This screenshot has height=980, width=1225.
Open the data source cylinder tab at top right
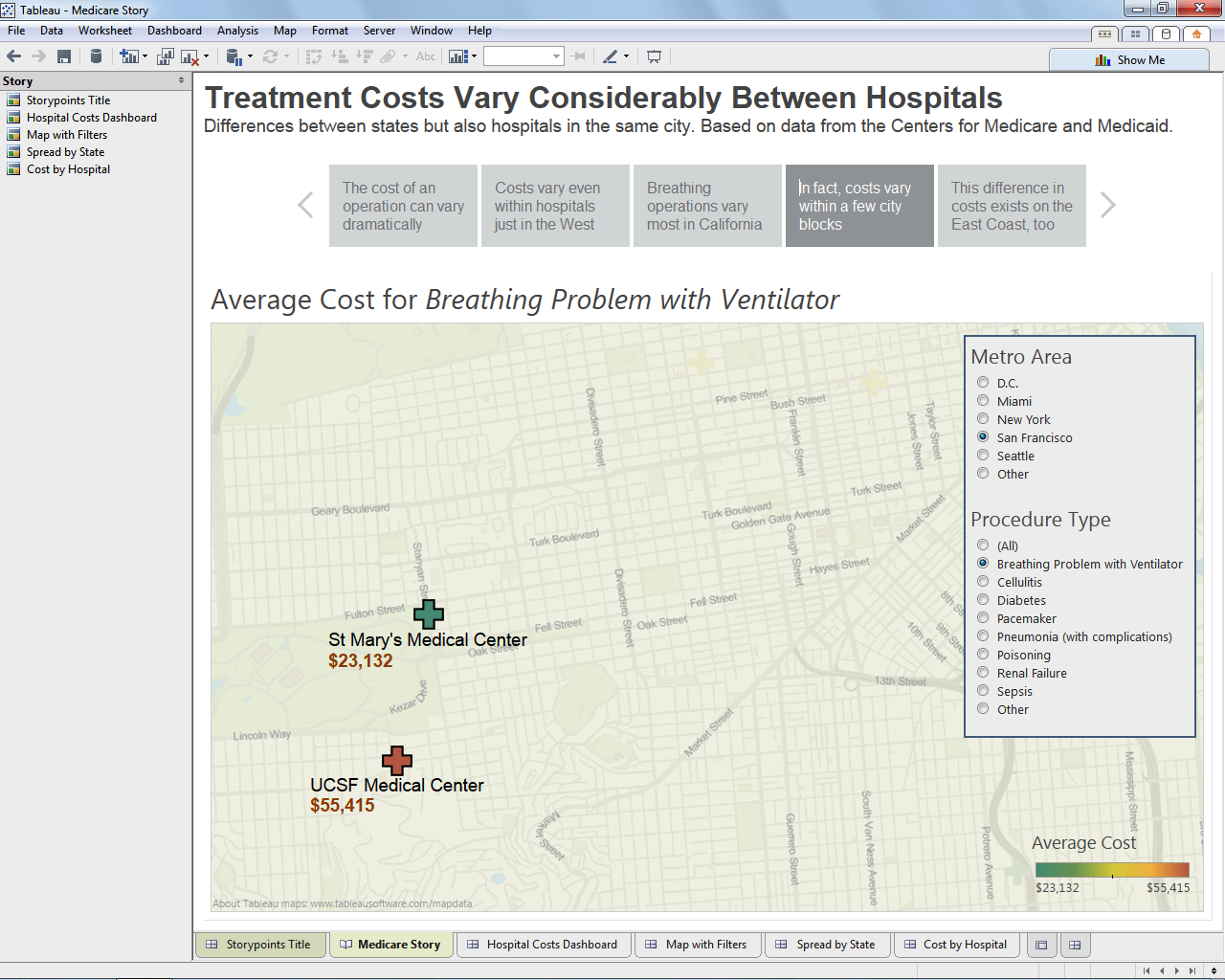(x=1166, y=33)
